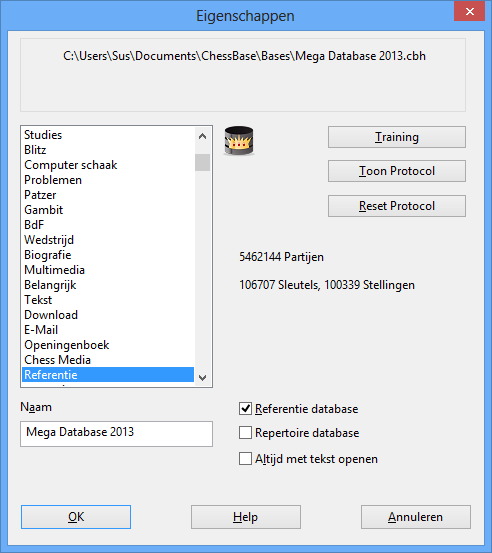The height and width of the screenshot is (553, 492).
Task: Click the crowned database icon
Action: (x=239, y=141)
